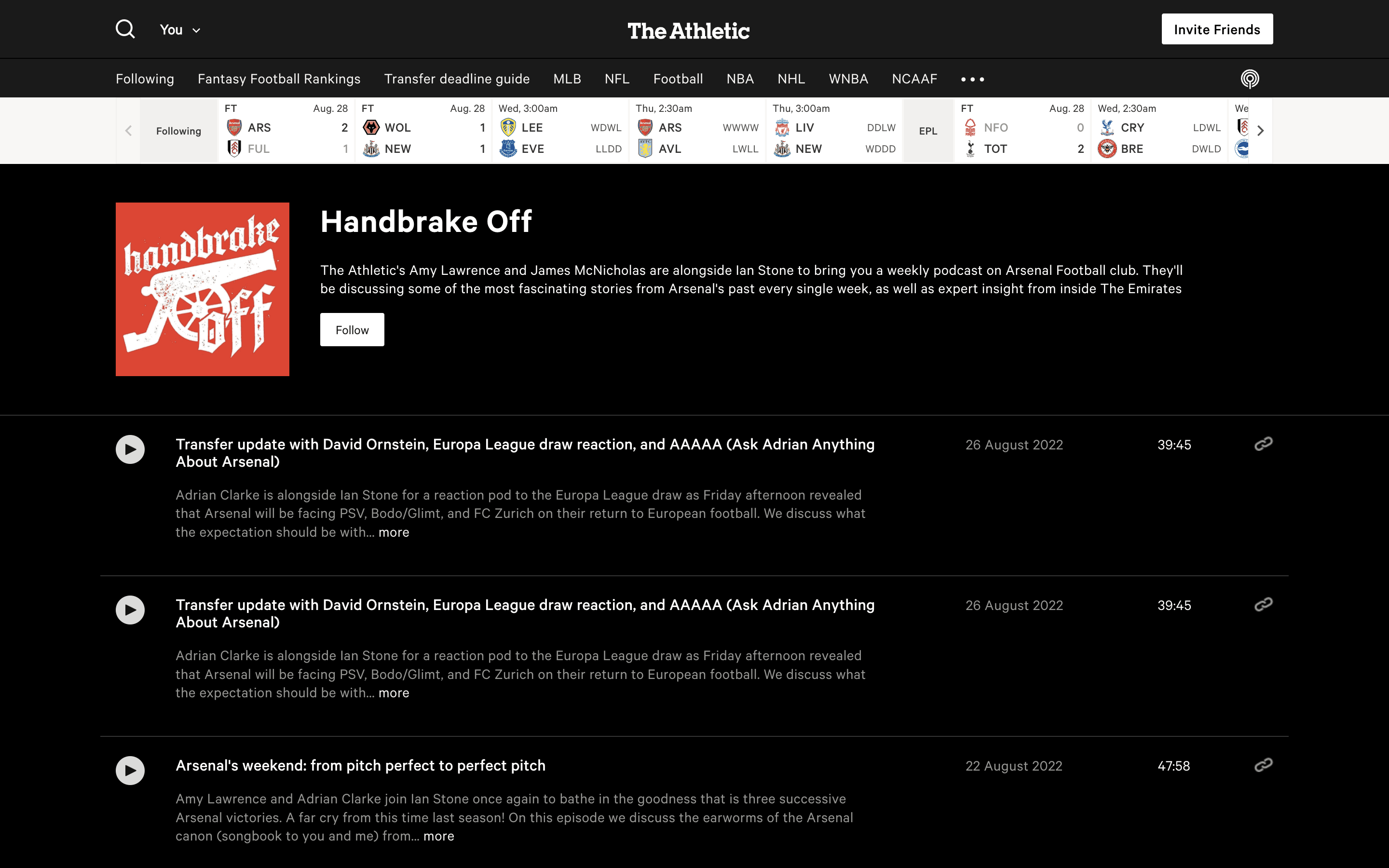Open the Transfer deadline guide tab
The height and width of the screenshot is (868, 1389).
tap(456, 79)
